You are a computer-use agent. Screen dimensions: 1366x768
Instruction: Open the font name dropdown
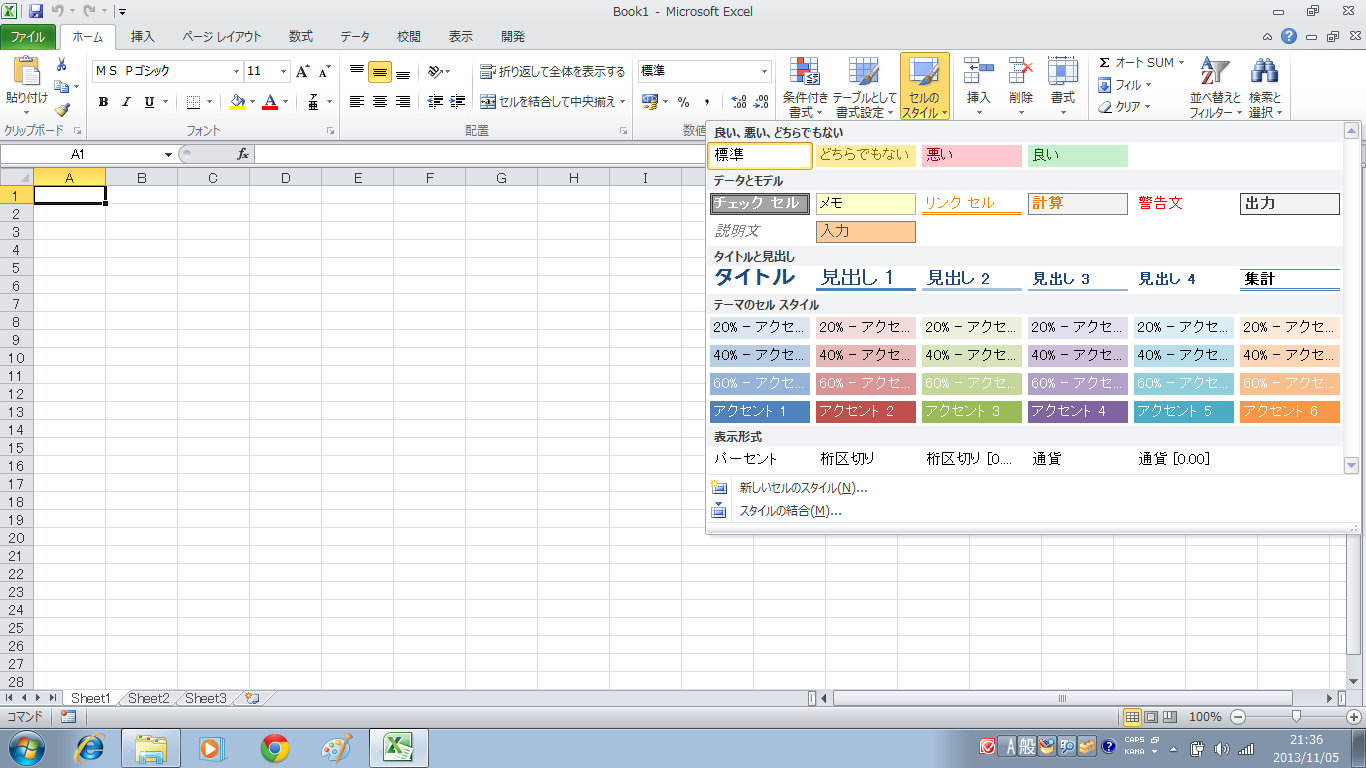(237, 72)
